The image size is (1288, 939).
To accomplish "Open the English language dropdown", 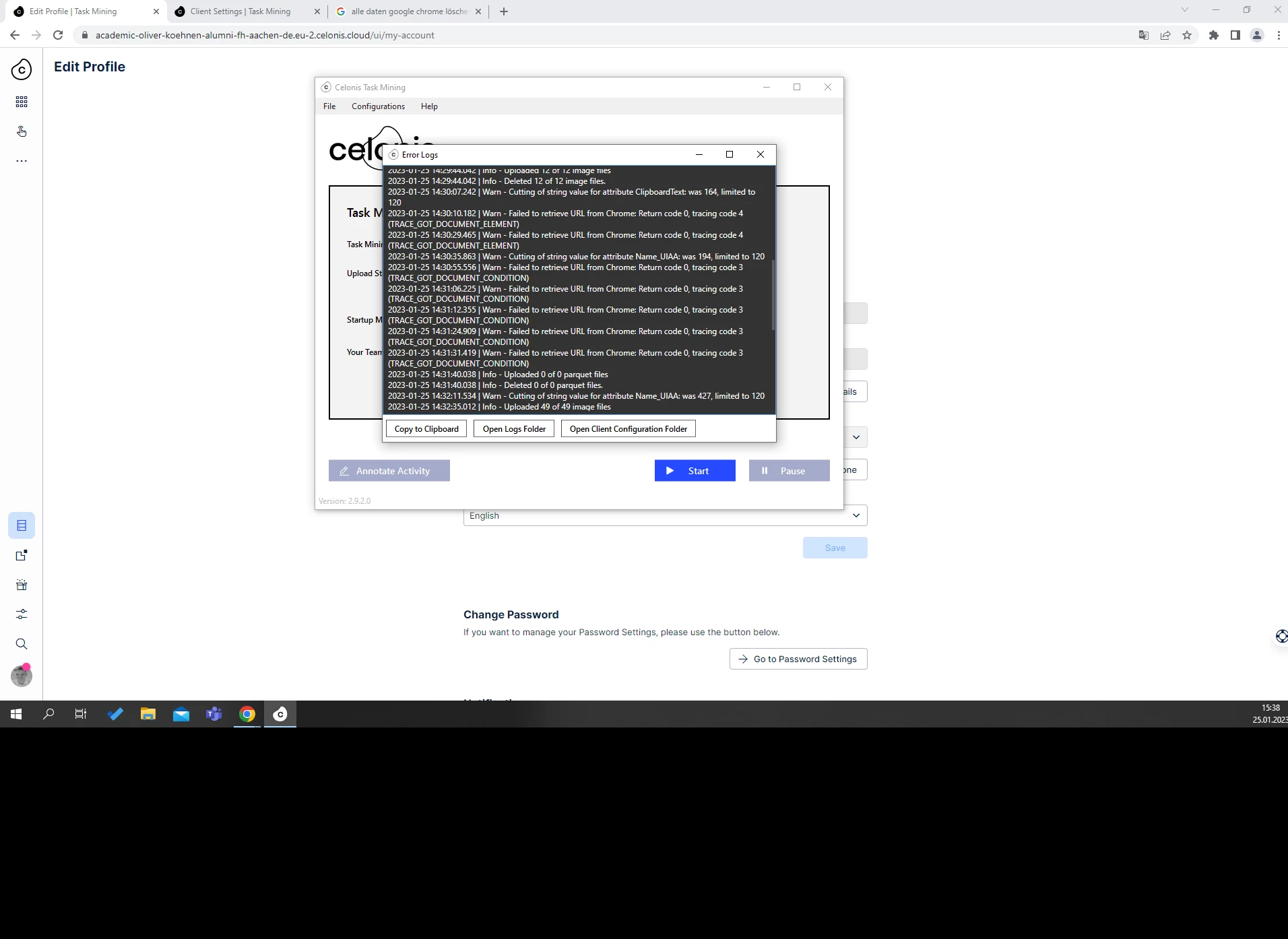I will [666, 515].
